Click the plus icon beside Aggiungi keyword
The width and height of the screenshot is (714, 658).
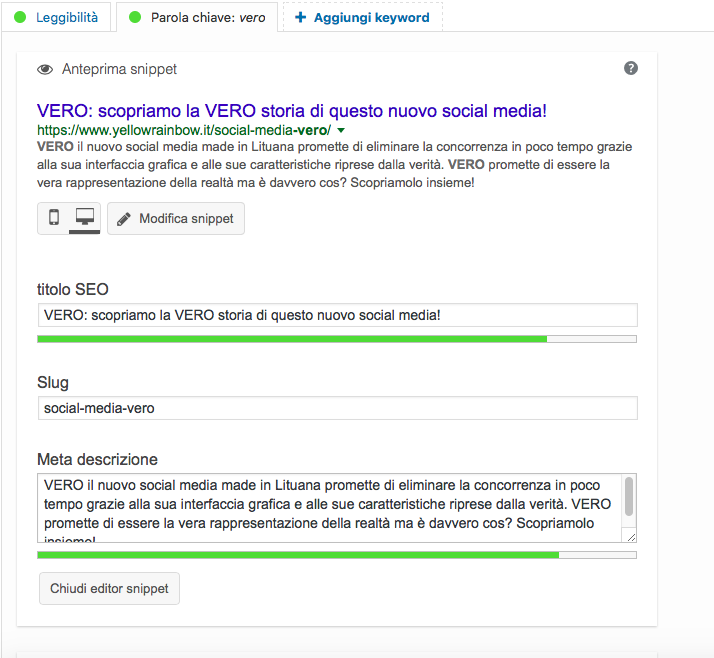coord(301,17)
